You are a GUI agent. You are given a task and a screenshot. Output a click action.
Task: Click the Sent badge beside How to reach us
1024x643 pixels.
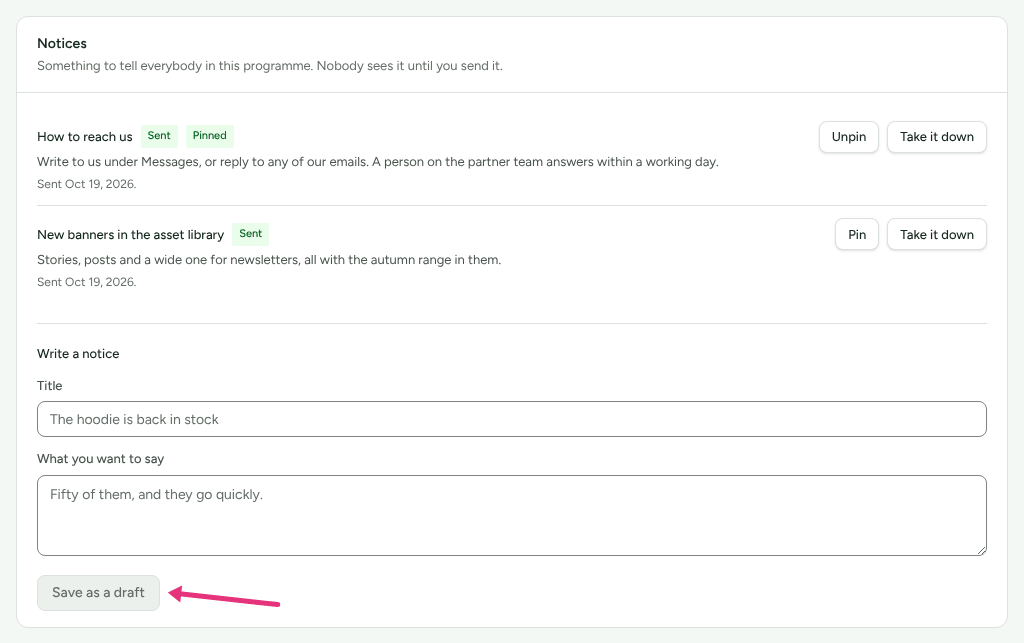coord(159,136)
